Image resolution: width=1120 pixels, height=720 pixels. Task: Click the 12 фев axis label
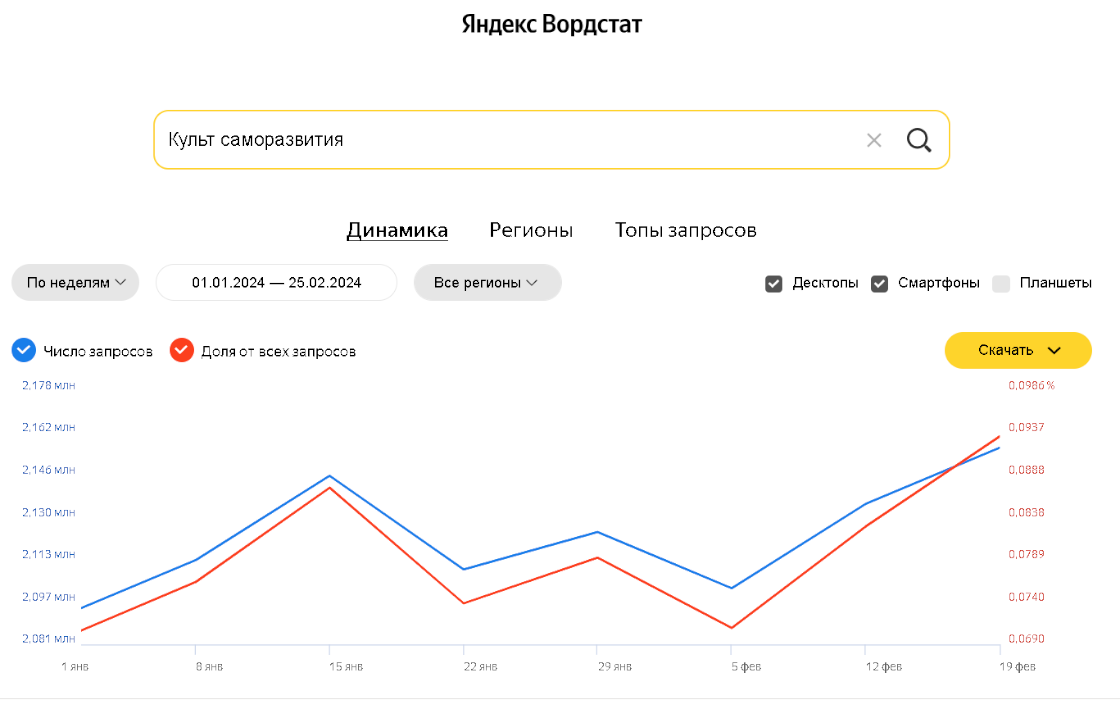pyautogui.click(x=884, y=666)
